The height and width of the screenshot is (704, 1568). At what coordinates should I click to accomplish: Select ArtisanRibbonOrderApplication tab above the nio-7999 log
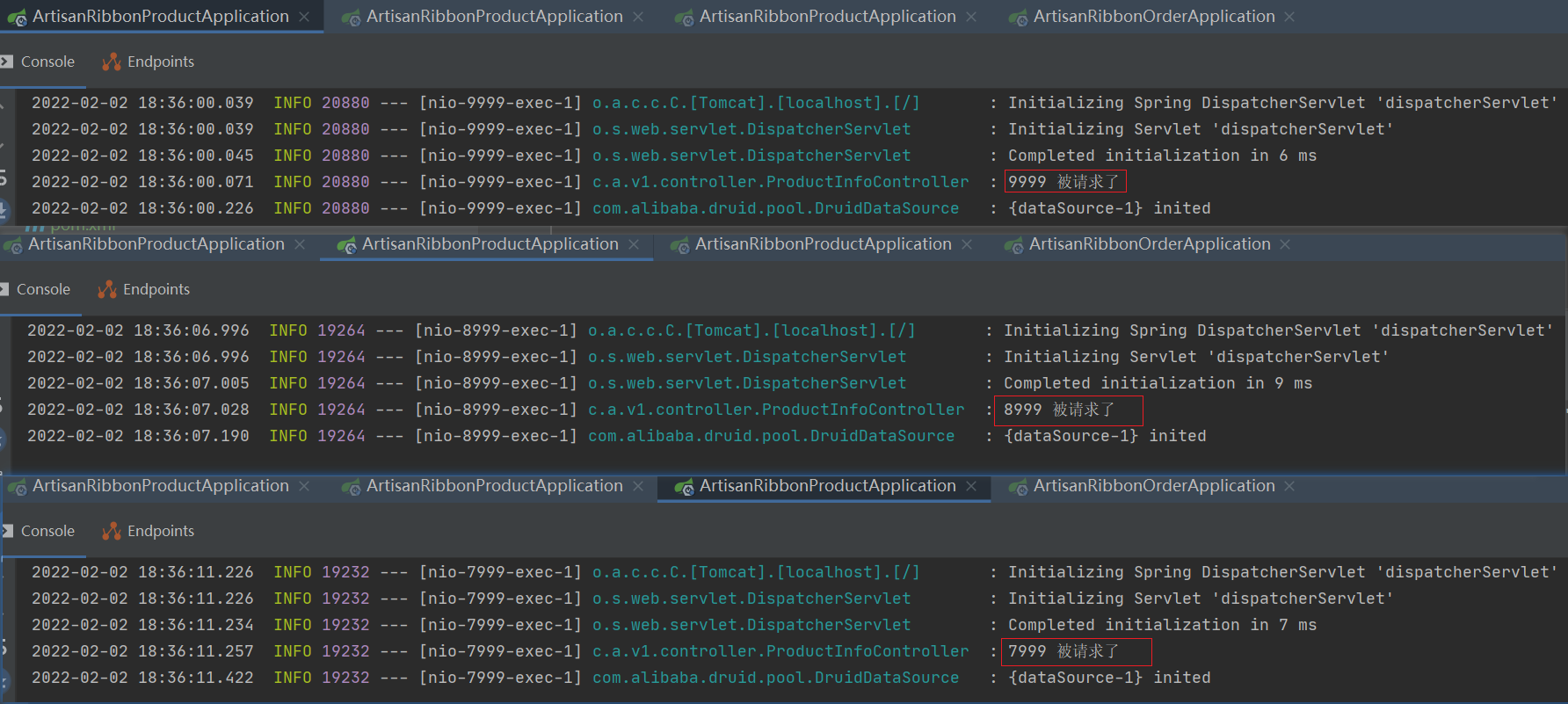click(x=1153, y=485)
